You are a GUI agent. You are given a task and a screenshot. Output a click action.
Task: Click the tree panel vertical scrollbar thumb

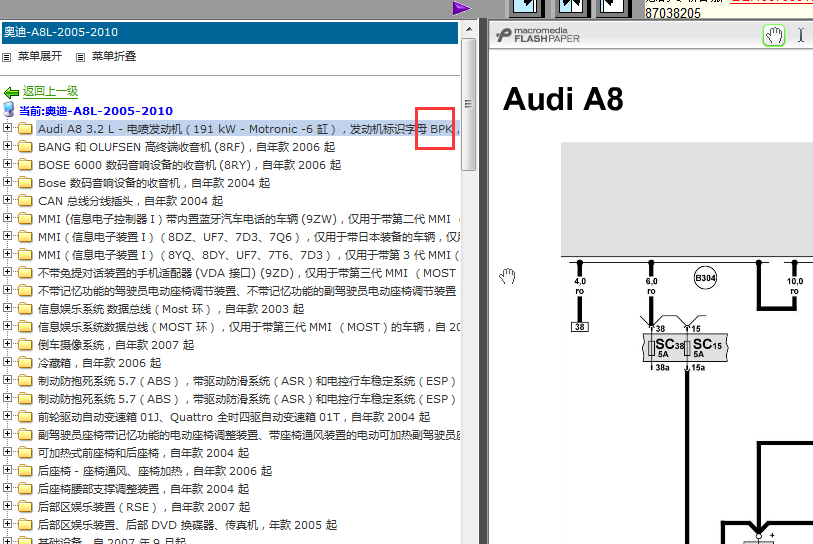(469, 104)
